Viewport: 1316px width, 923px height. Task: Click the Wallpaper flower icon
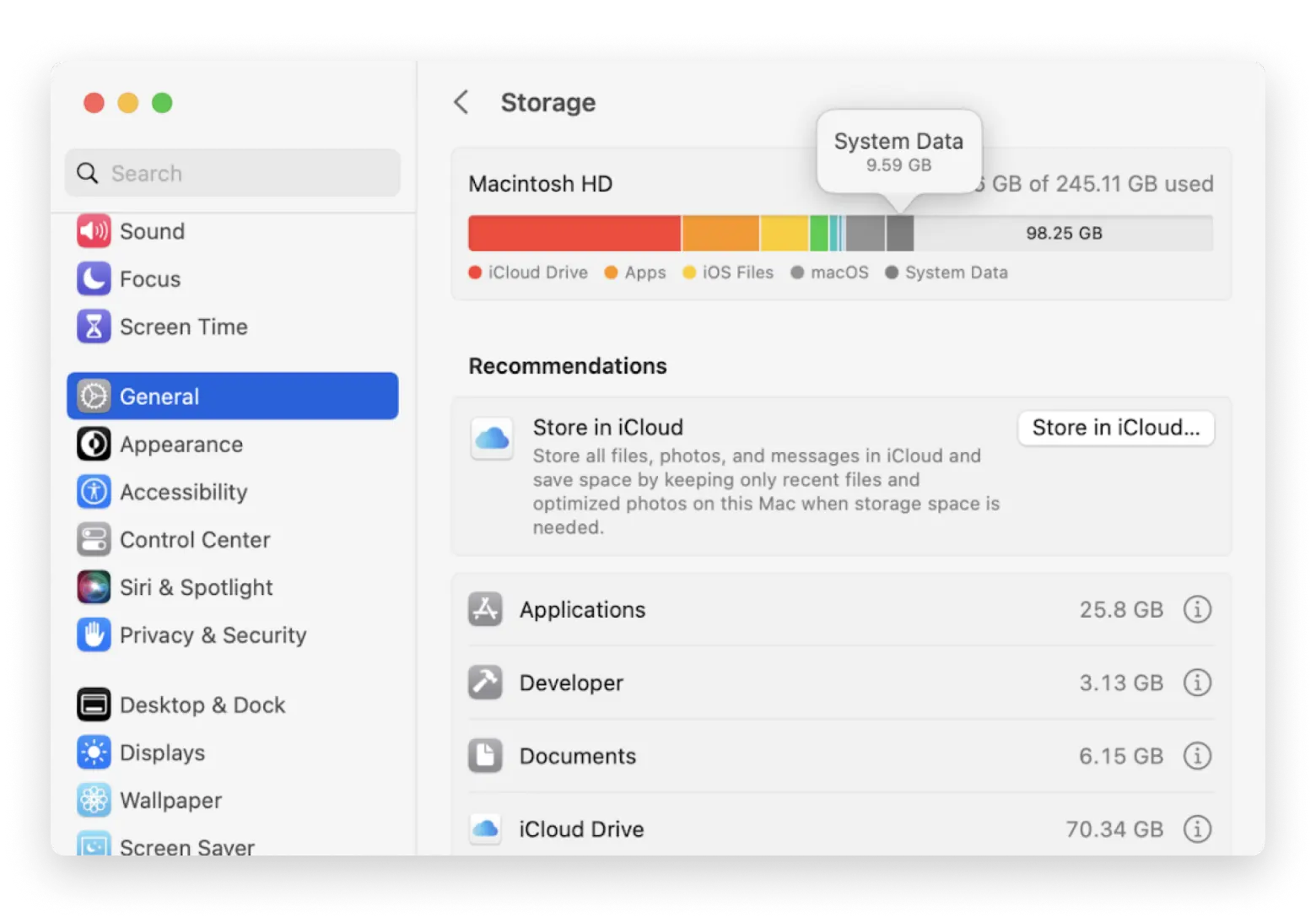(x=94, y=800)
